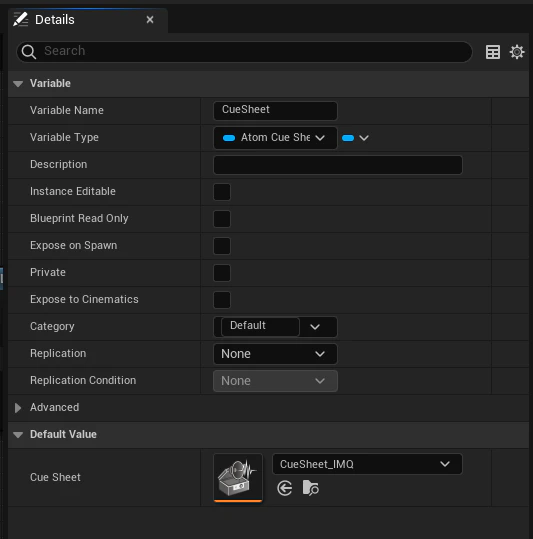533x539 pixels.
Task: Focus the Search field
Action: 244,52
